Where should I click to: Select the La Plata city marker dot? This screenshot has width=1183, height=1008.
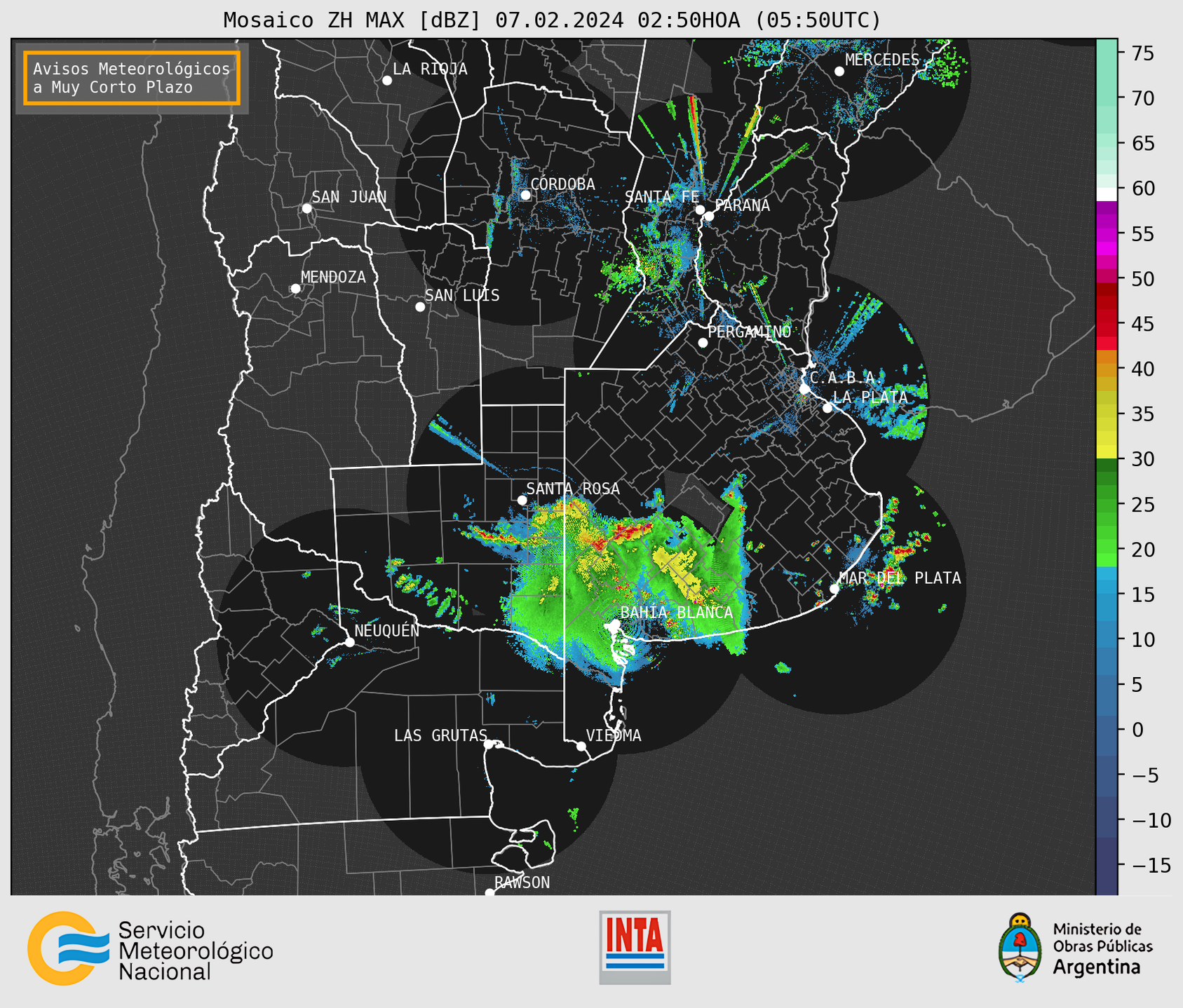point(827,408)
